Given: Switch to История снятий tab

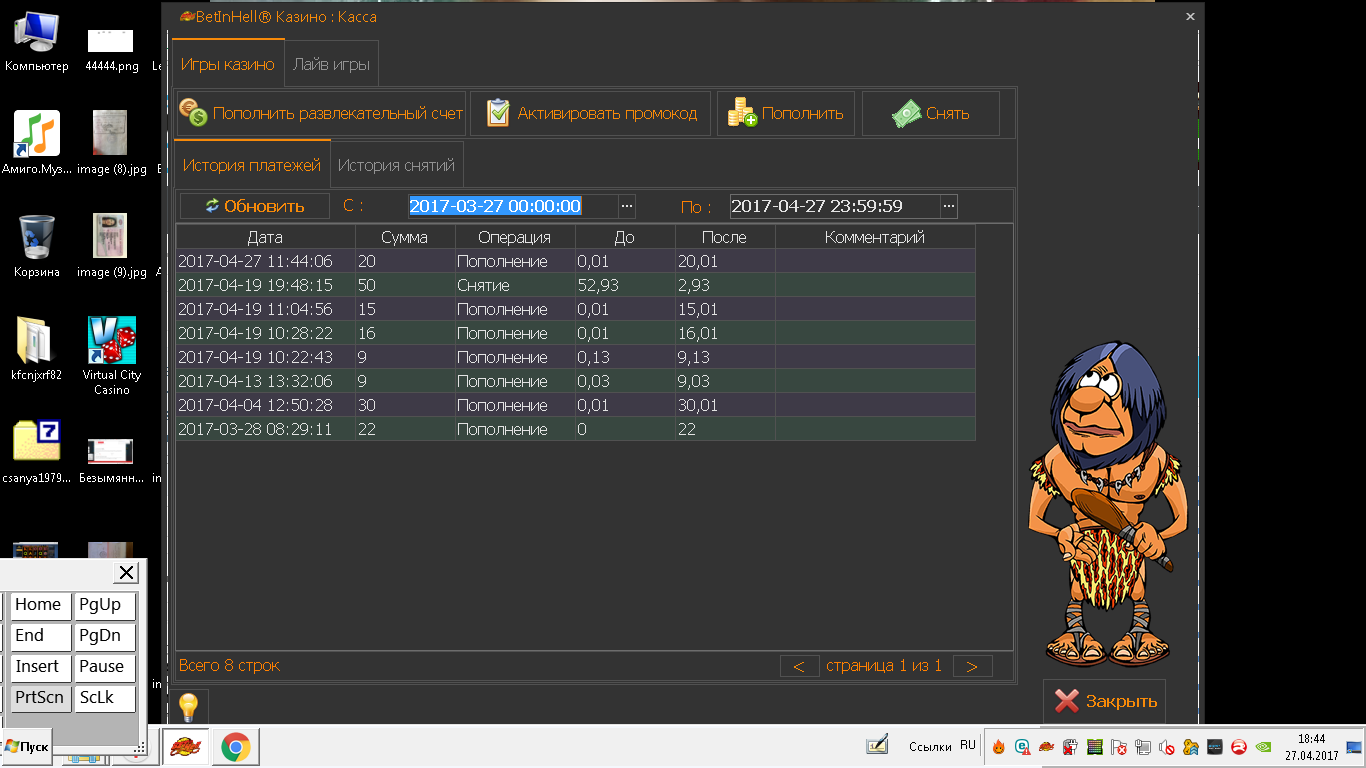Looking at the screenshot, I should tap(396, 165).
